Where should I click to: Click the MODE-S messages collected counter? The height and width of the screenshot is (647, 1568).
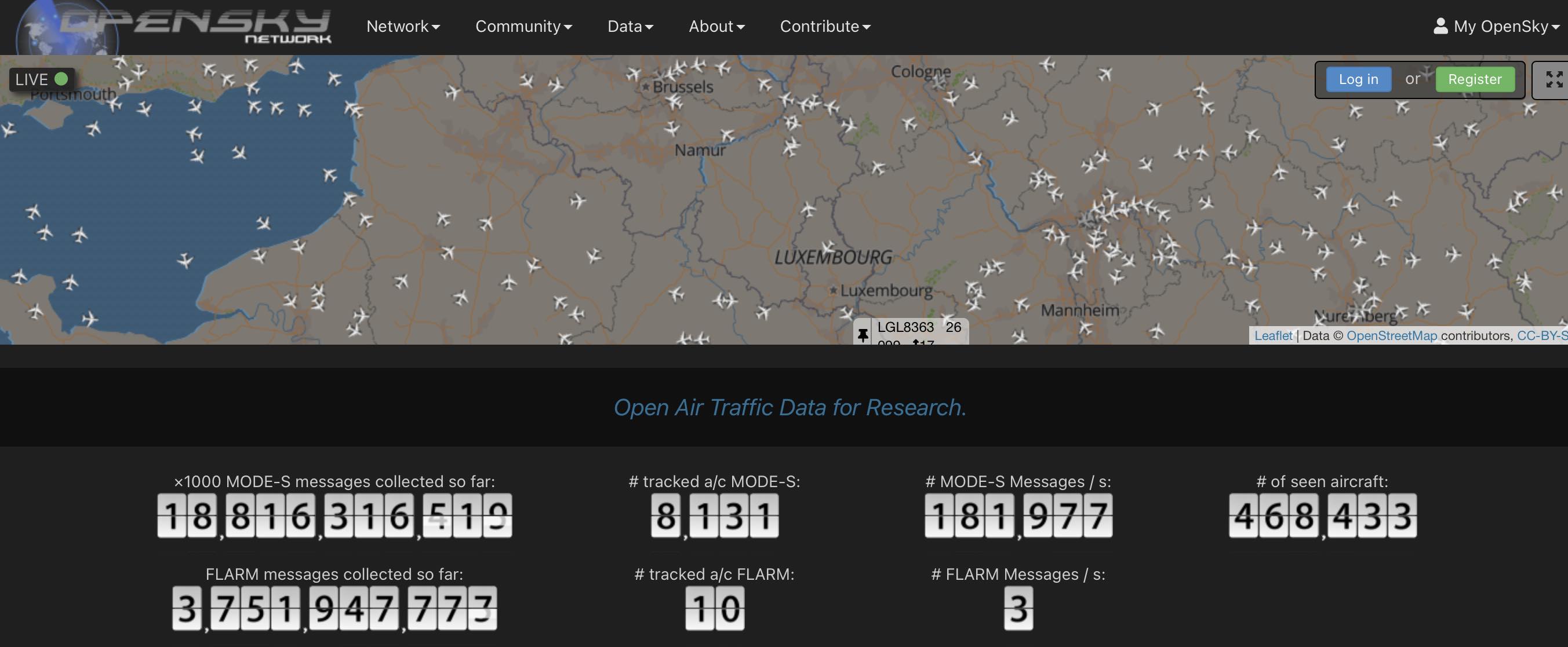point(334,516)
